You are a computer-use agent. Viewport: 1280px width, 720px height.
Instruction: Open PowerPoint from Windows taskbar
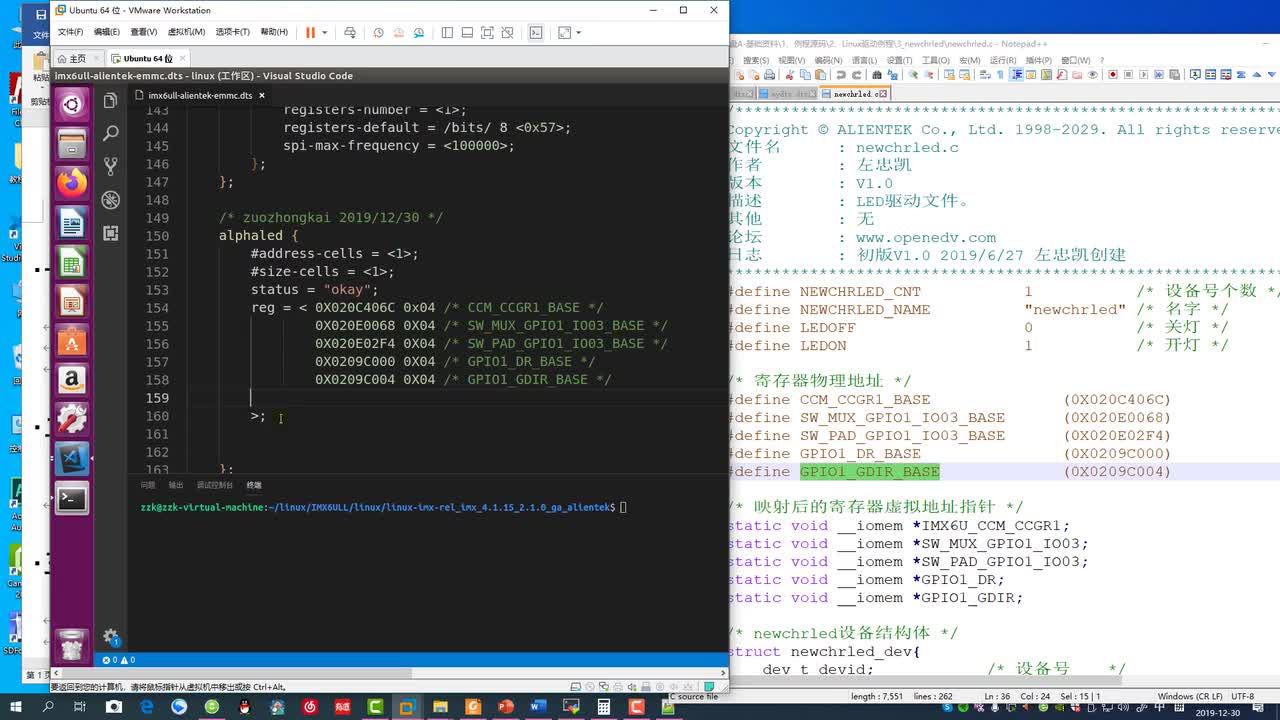point(505,706)
